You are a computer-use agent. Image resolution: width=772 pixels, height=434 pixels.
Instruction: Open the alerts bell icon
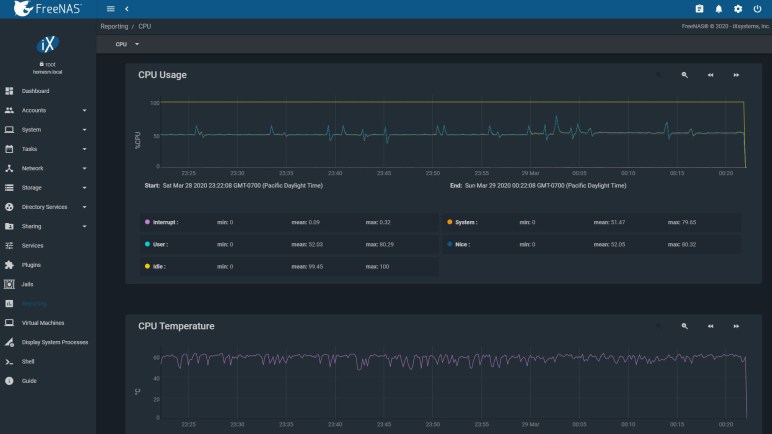point(718,8)
